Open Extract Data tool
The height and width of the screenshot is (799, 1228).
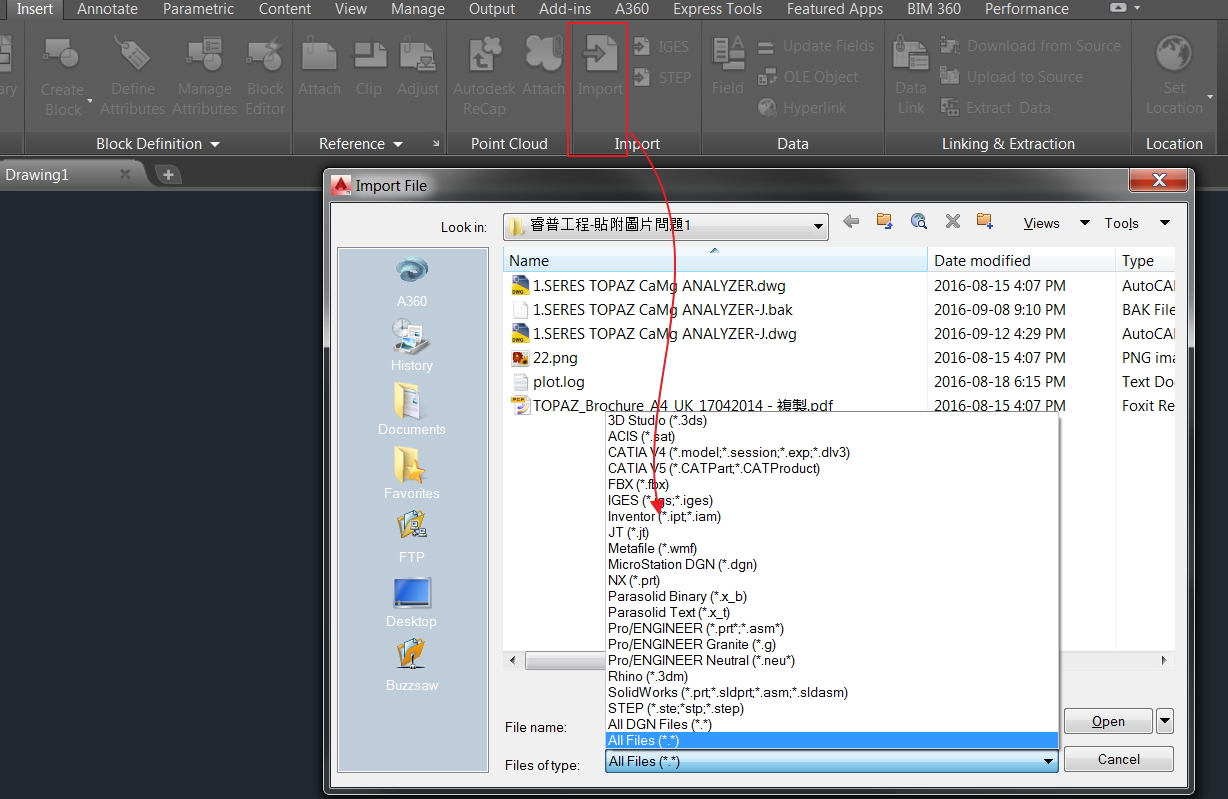(x=995, y=108)
